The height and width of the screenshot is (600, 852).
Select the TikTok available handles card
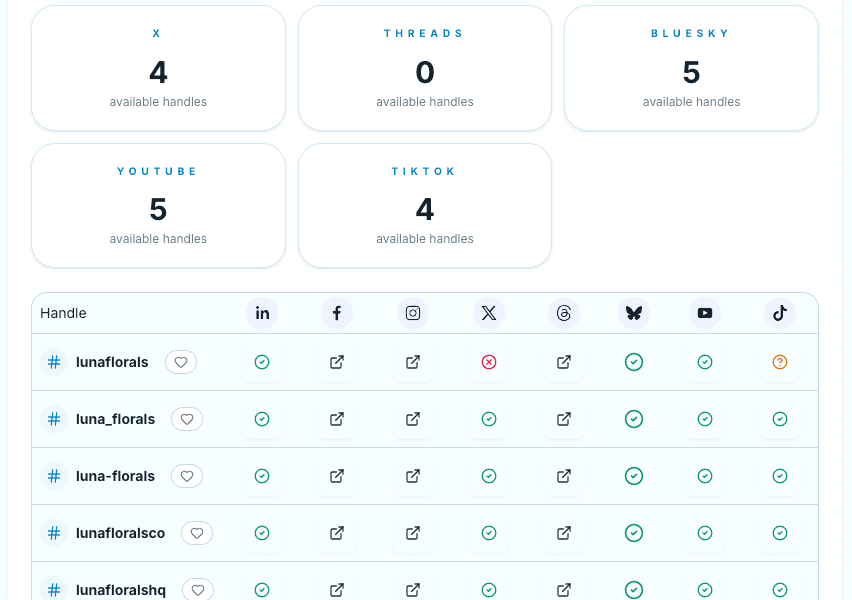tap(425, 205)
